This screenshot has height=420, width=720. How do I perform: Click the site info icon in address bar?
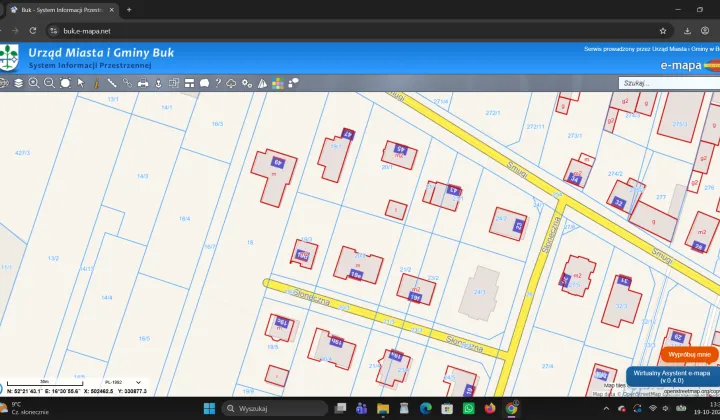point(54,31)
